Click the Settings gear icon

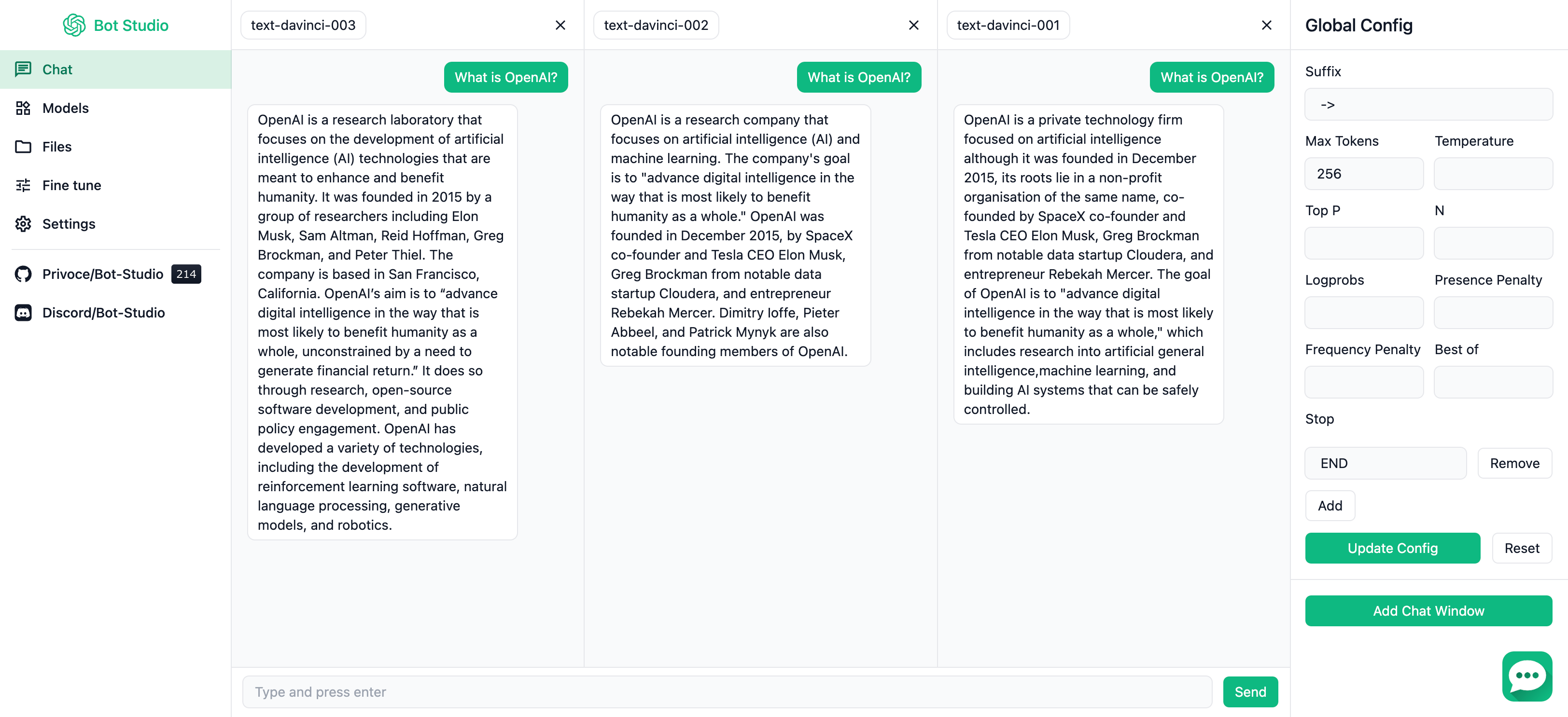[x=23, y=224]
